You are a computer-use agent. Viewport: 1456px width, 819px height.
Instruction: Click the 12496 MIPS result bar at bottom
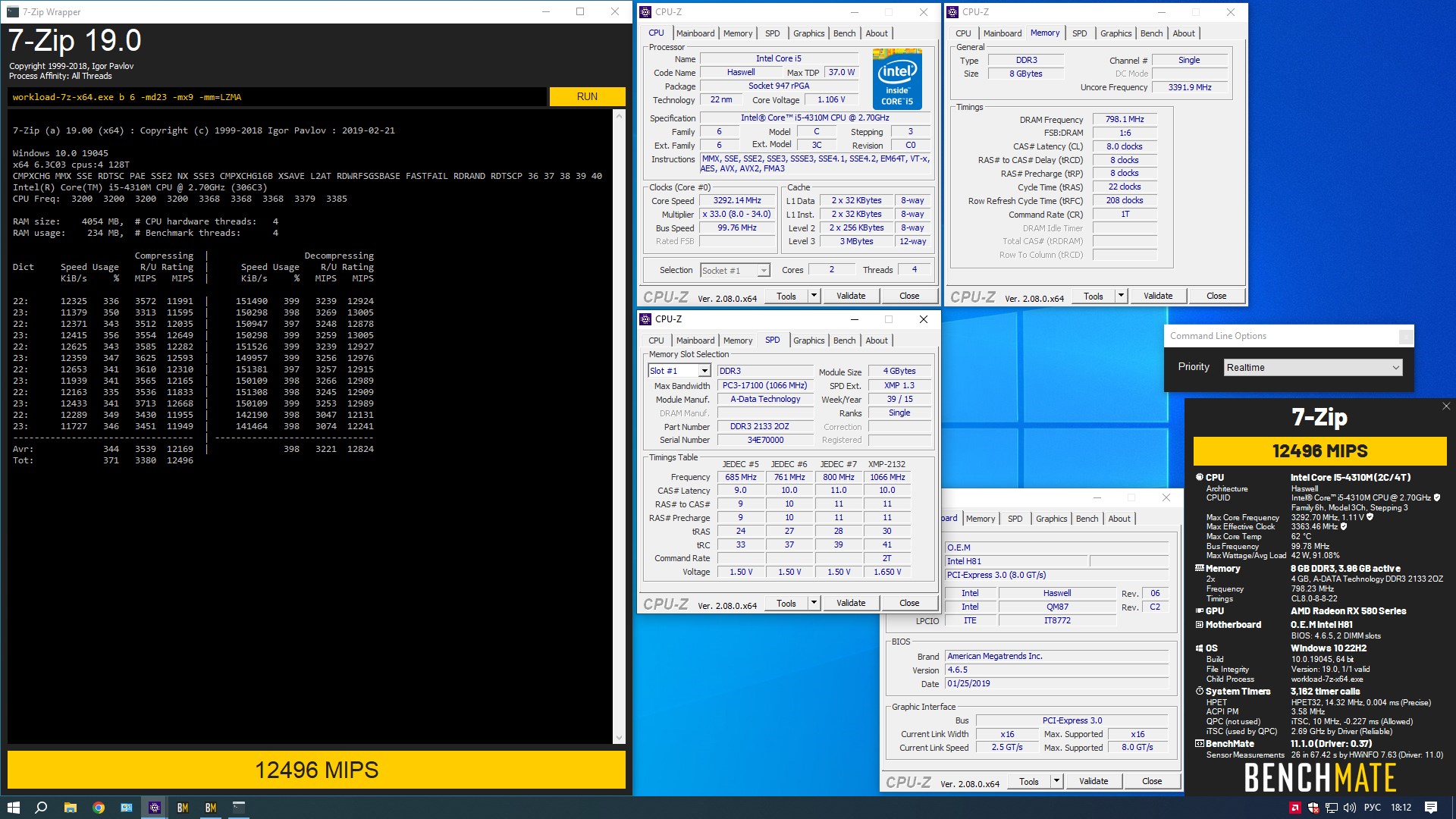(x=316, y=770)
